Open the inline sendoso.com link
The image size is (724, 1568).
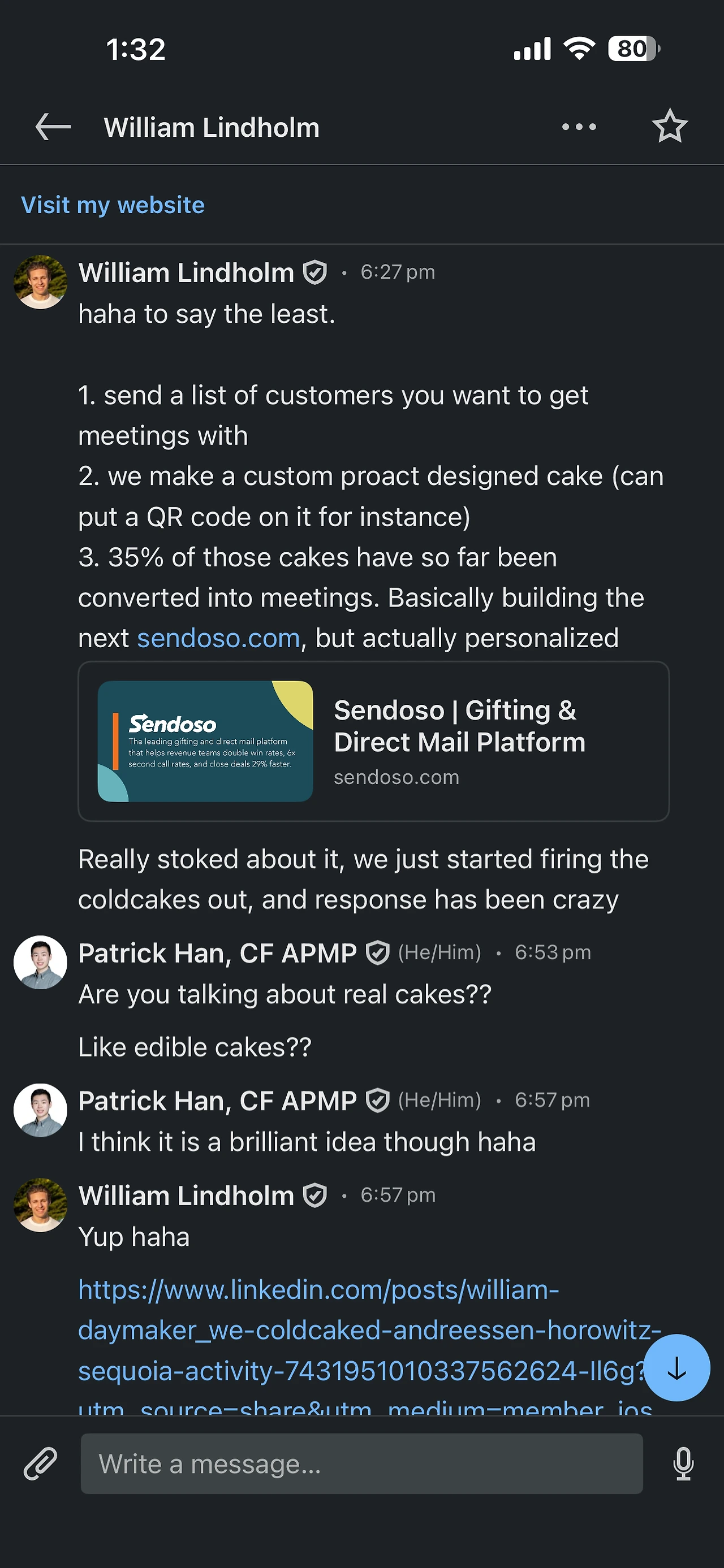[x=218, y=639]
